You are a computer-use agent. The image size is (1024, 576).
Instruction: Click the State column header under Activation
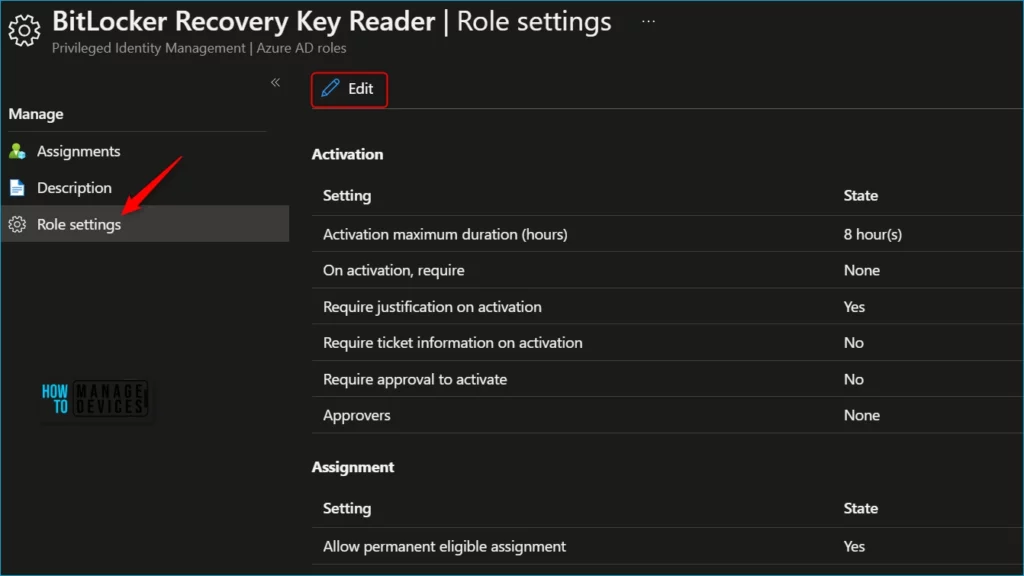(860, 195)
